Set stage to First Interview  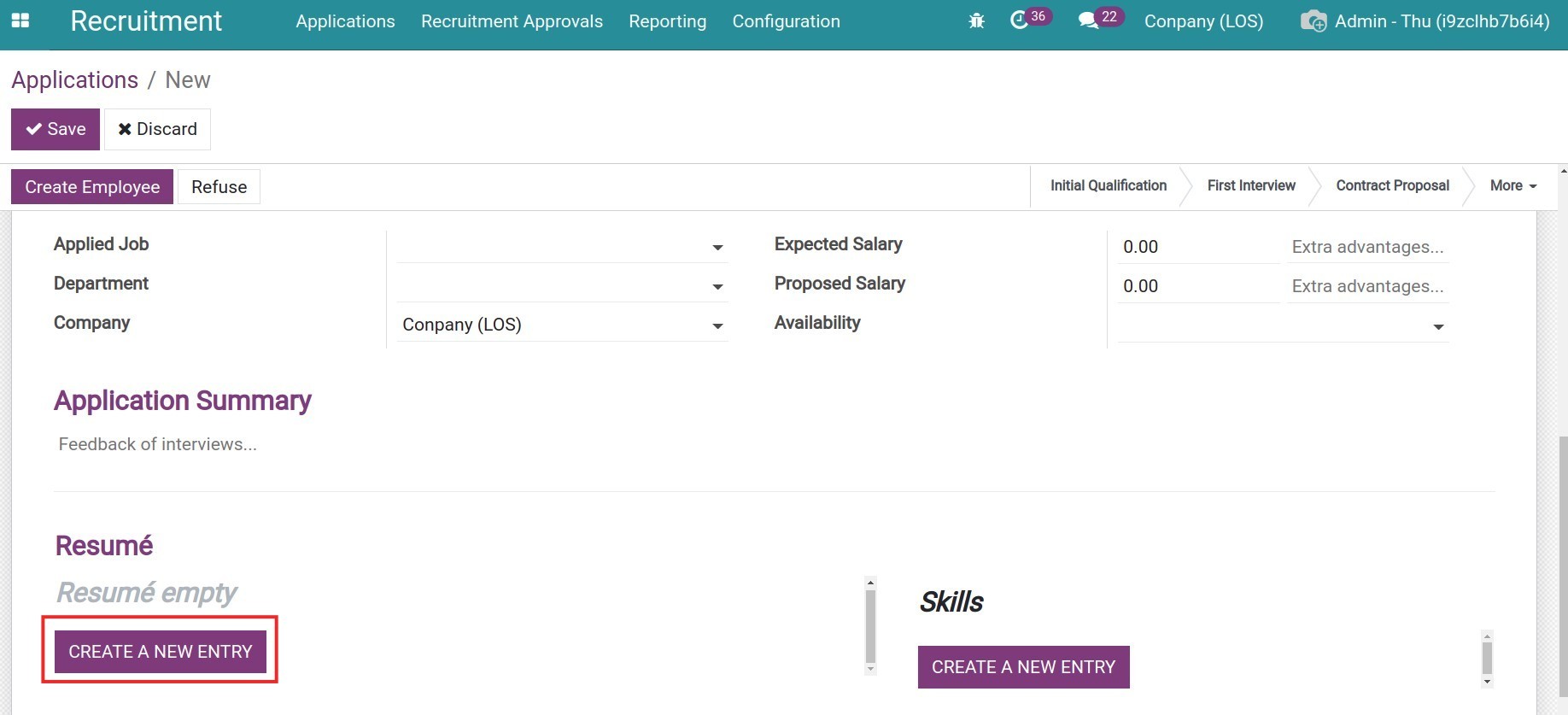click(1251, 185)
